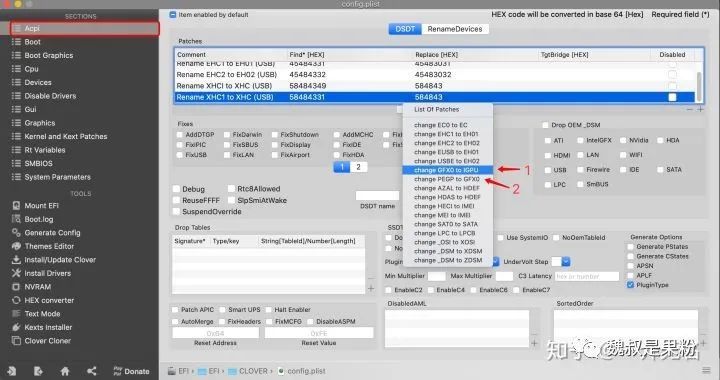720x380 pixels.
Task: Open HEX converter icon
Action: coord(16,300)
